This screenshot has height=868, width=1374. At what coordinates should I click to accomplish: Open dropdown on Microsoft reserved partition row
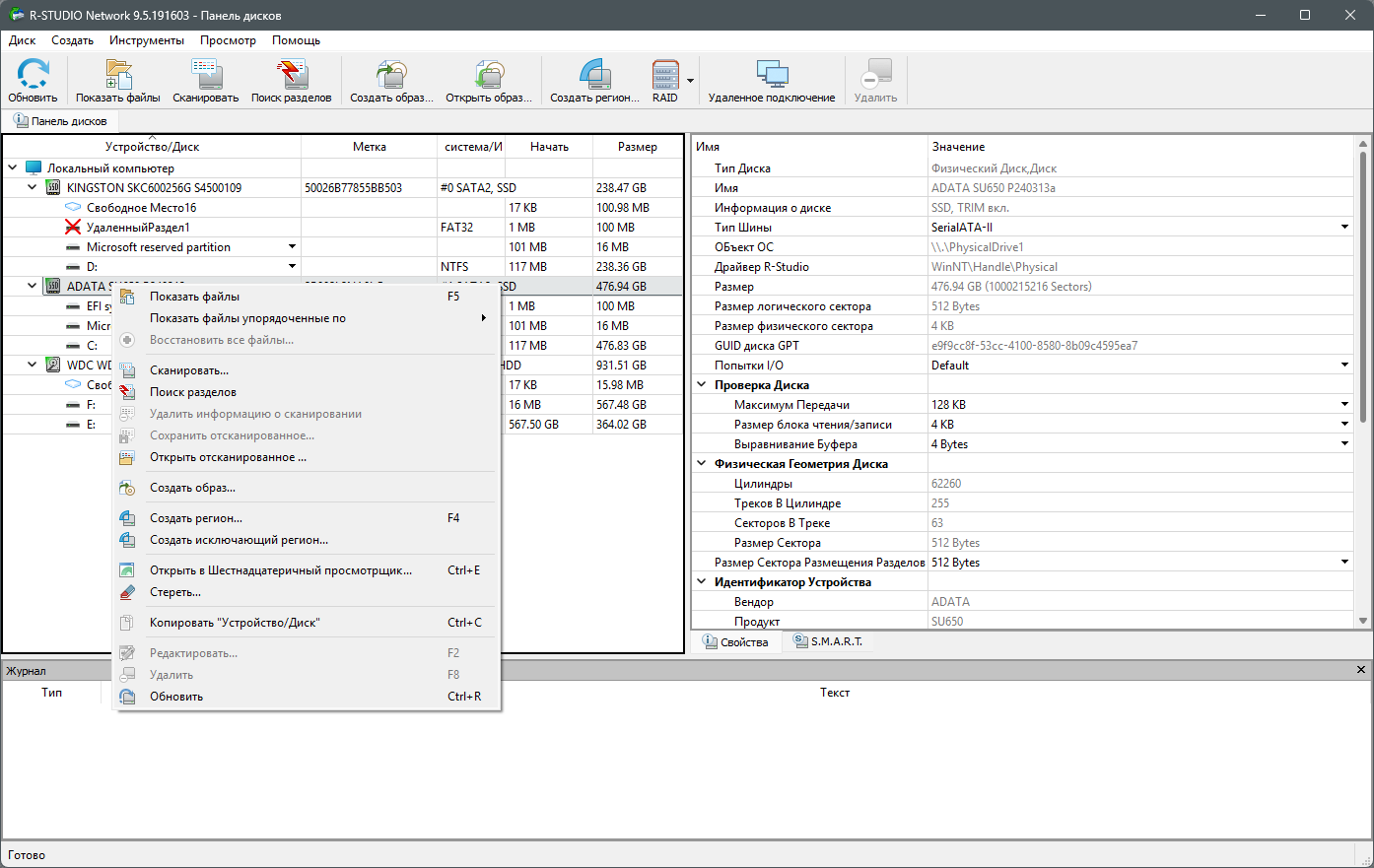pyautogui.click(x=292, y=247)
